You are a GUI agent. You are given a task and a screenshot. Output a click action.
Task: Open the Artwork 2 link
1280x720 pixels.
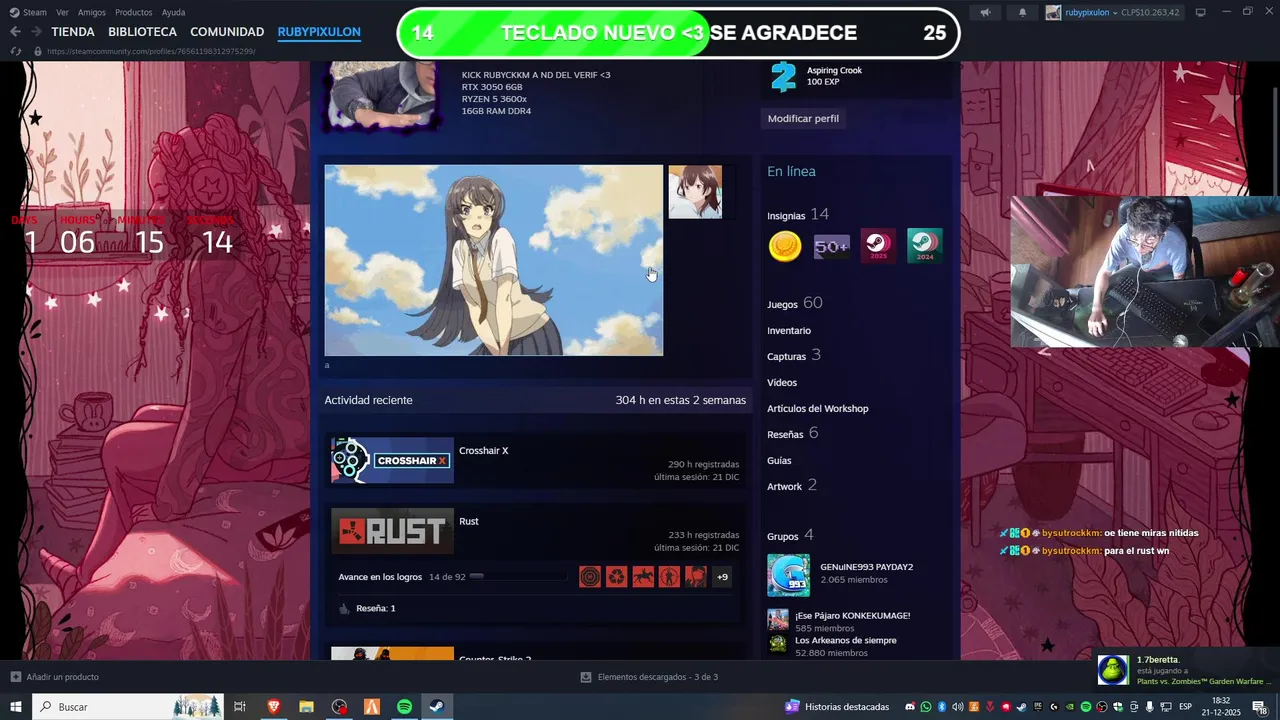[791, 485]
